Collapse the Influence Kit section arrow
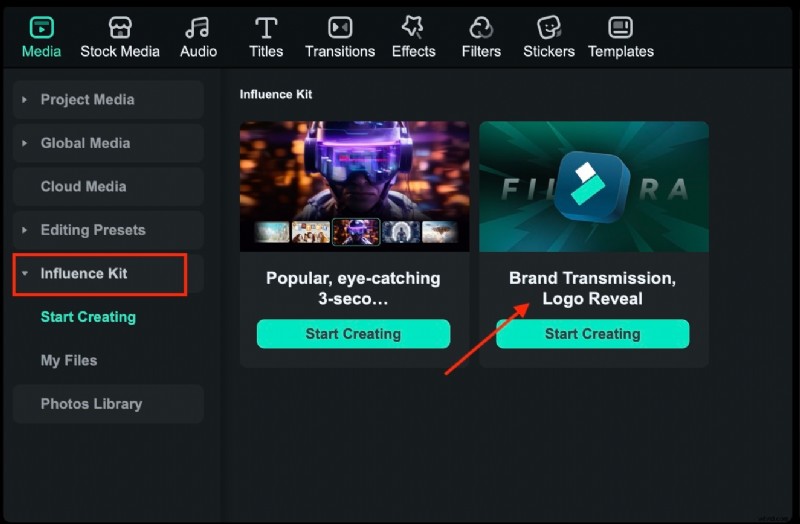Viewport: 800px width, 524px height. (24, 273)
